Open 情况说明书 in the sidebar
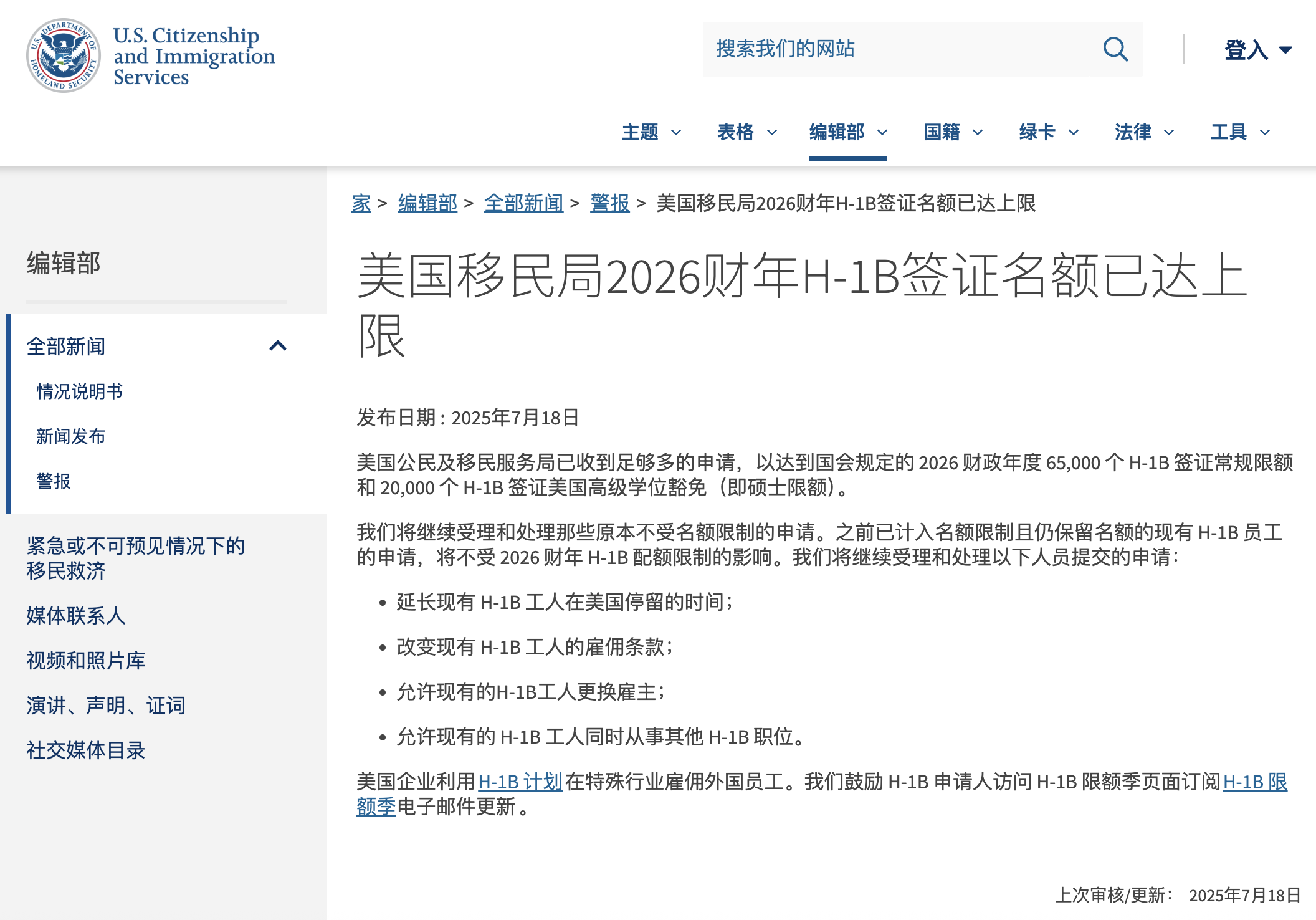 [80, 391]
